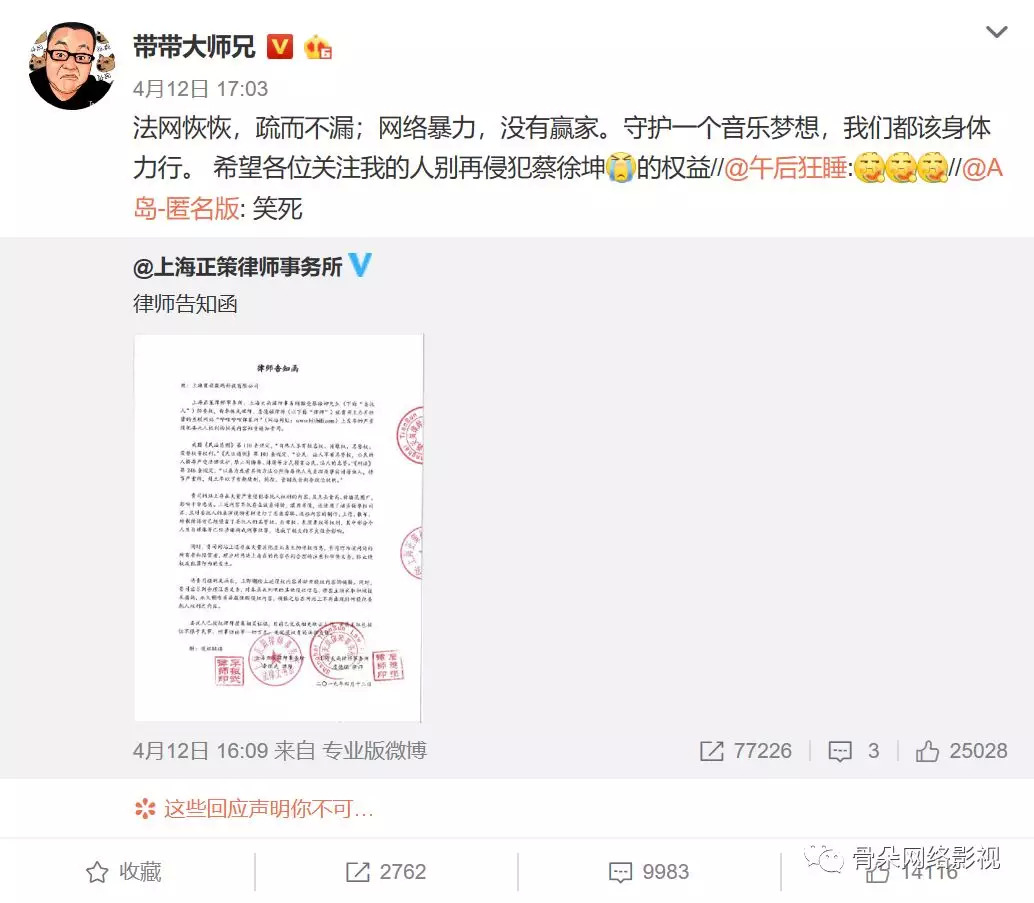Viewport: 1034px width, 903px height.
Task: Like the original post with 25028 likes
Action: [961, 751]
